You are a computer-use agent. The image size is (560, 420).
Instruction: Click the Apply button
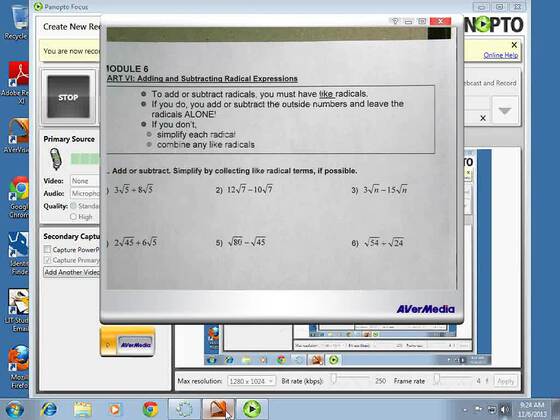pyautogui.click(x=505, y=381)
